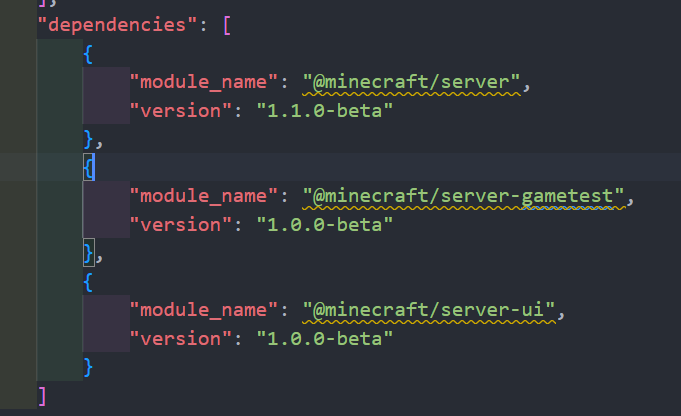Click the version key beside 1.1.0-beta

181,111
